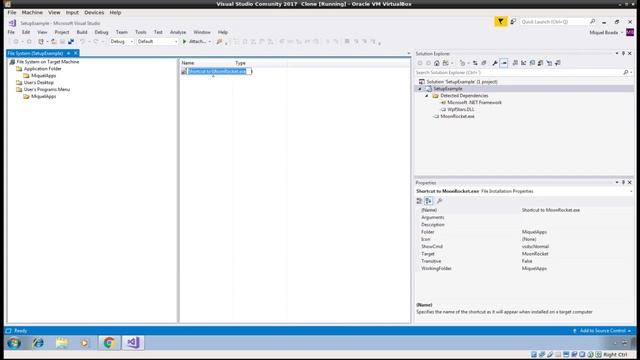This screenshot has height=360, width=640.
Task: Open the File Types Editor icon
Action: pos(532,63)
